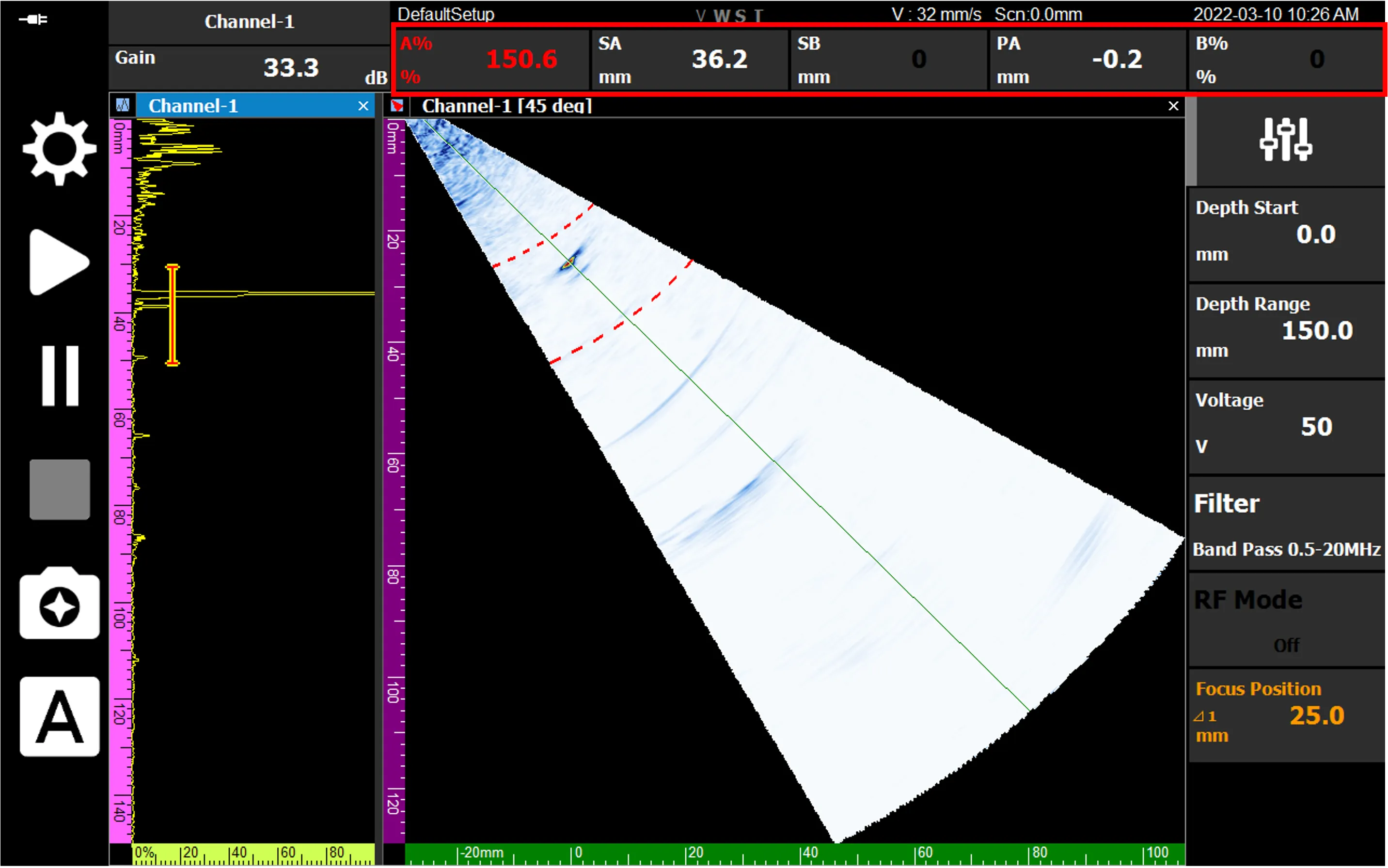Click the V W S T status indicators
The image size is (1388, 868).
click(x=729, y=15)
